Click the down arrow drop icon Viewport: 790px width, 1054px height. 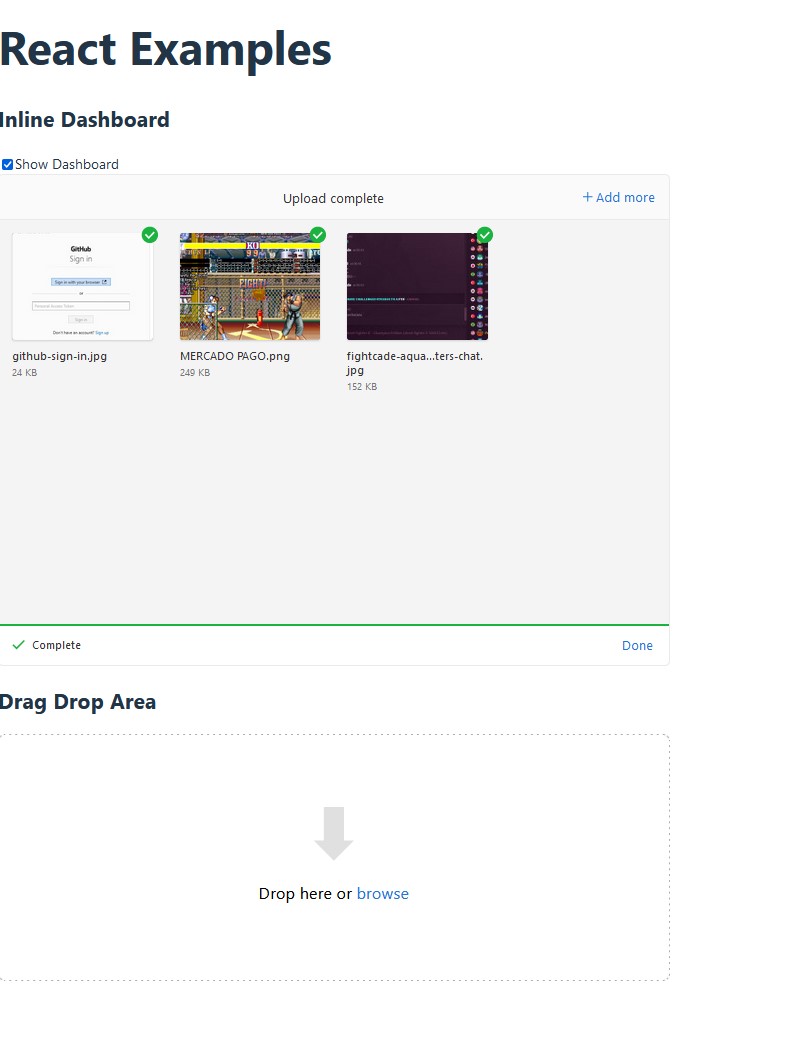333,834
